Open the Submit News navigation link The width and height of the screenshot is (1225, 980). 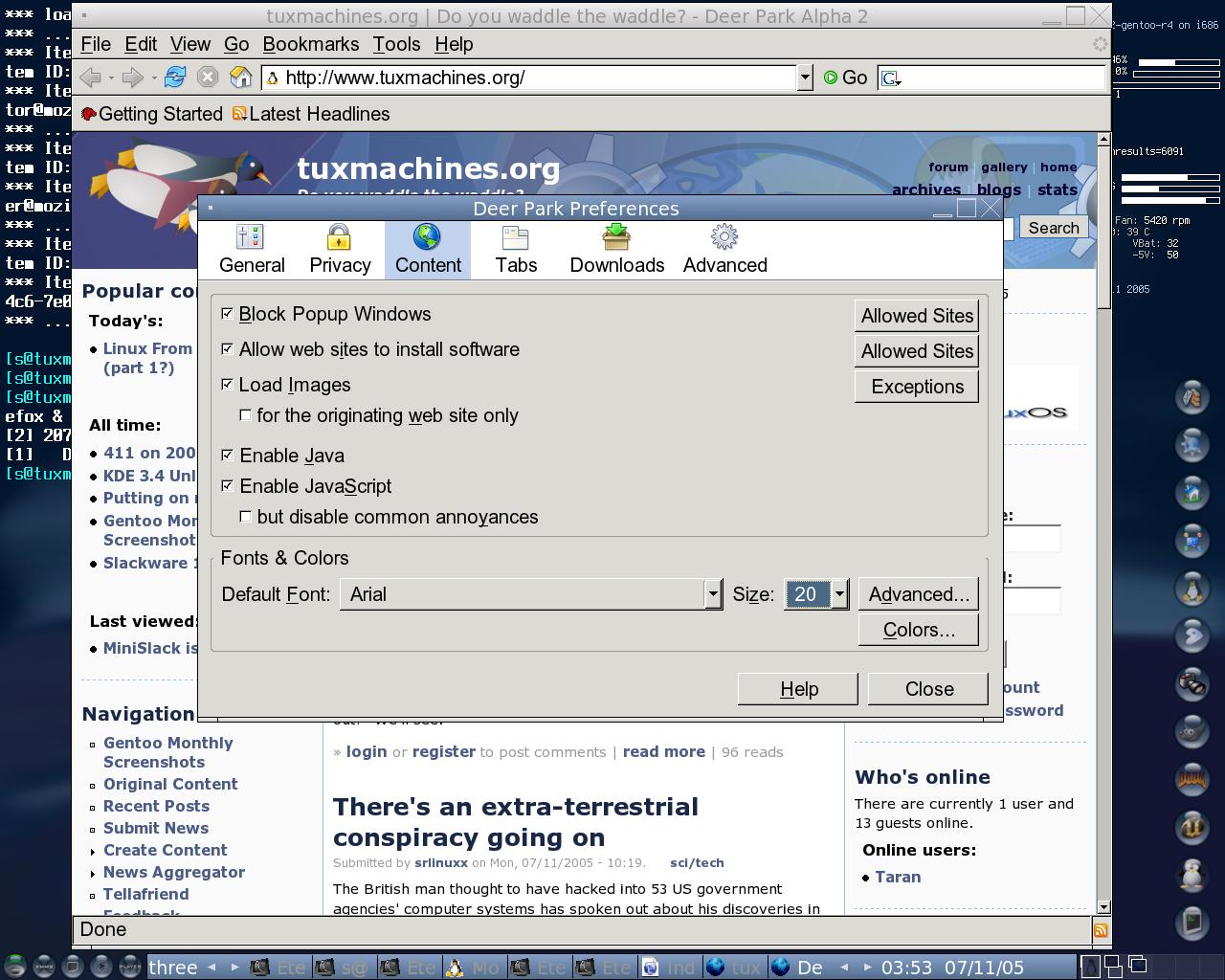pyautogui.click(x=156, y=828)
